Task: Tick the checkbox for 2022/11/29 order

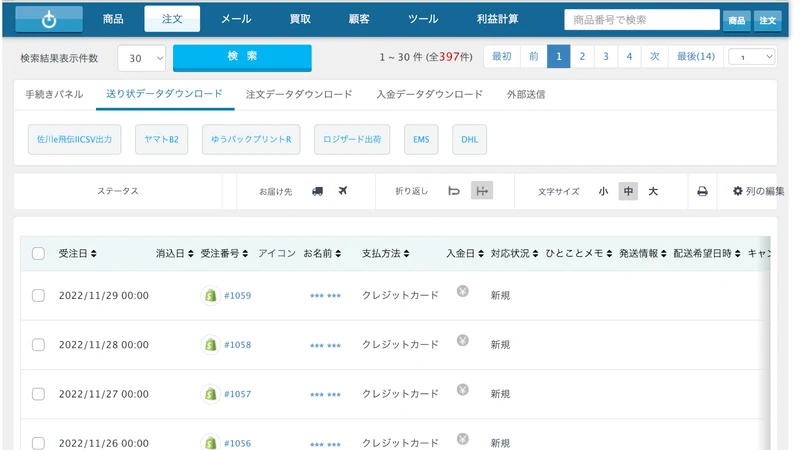Action: click(x=38, y=295)
